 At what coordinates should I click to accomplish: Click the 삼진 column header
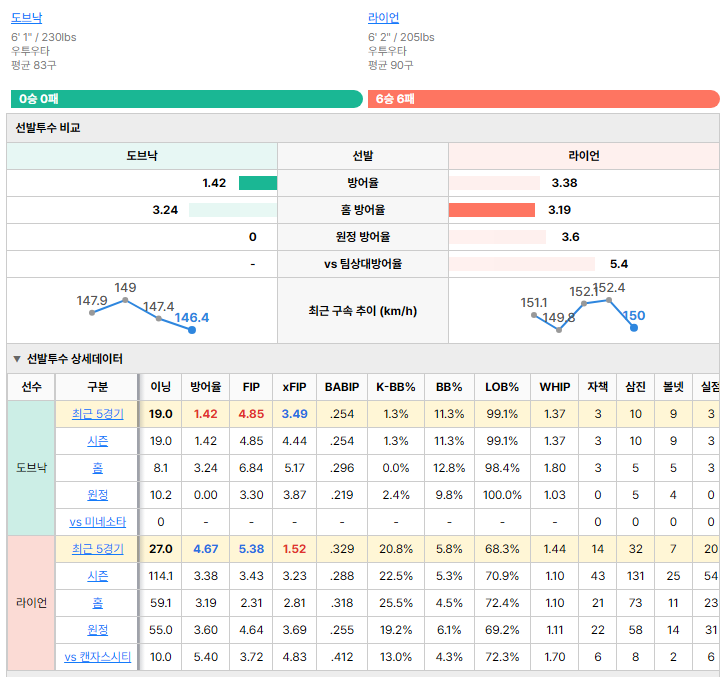point(635,387)
